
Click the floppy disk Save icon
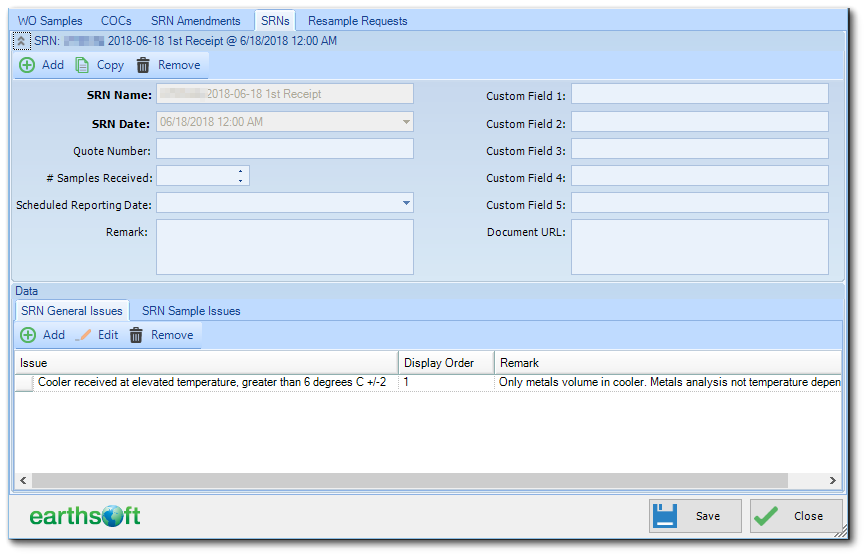click(665, 516)
